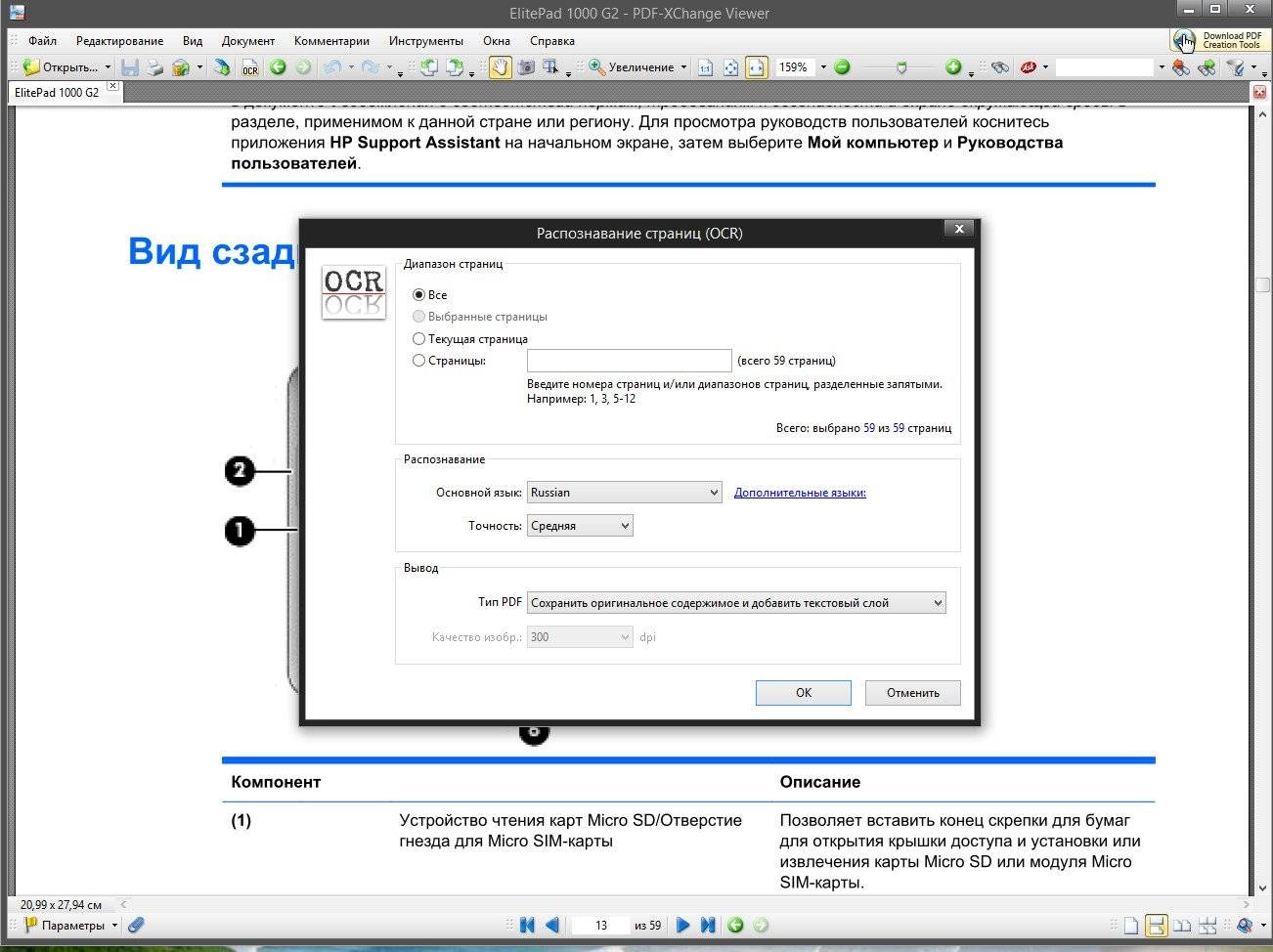The width and height of the screenshot is (1273, 952).
Task: Open the Файл menu
Action: pos(42,41)
